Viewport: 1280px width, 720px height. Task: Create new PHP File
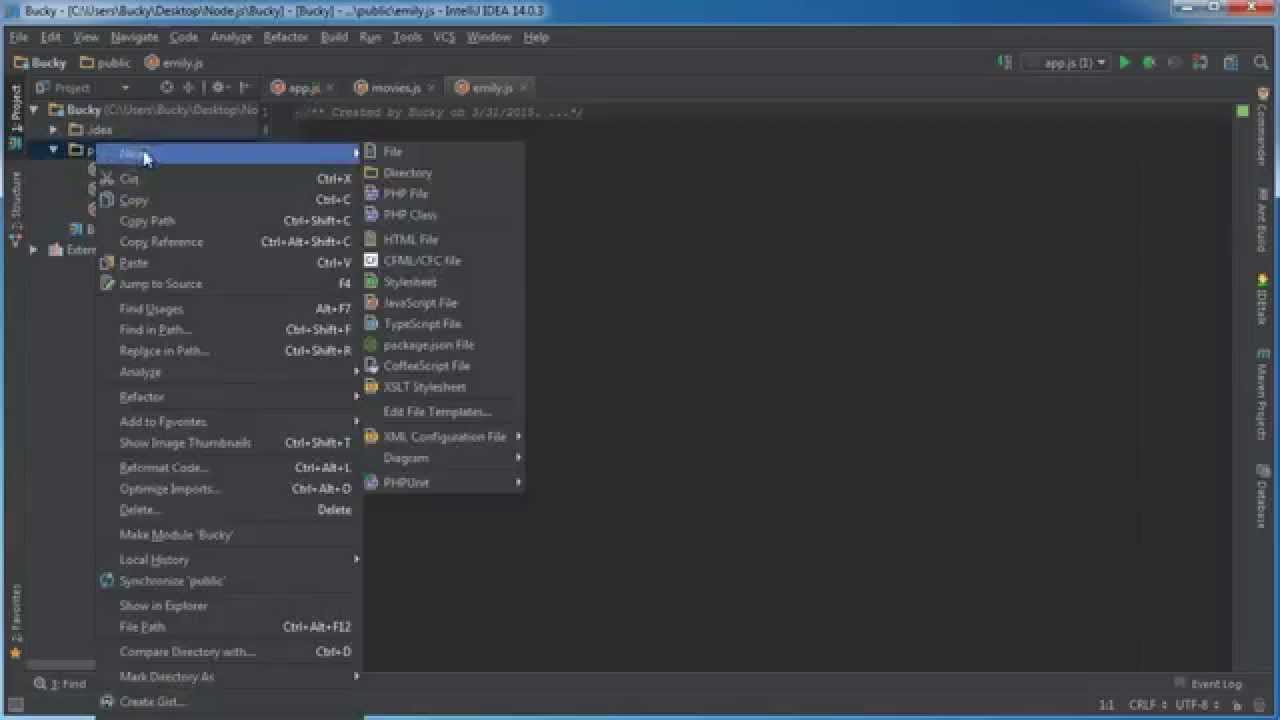click(442, 194)
